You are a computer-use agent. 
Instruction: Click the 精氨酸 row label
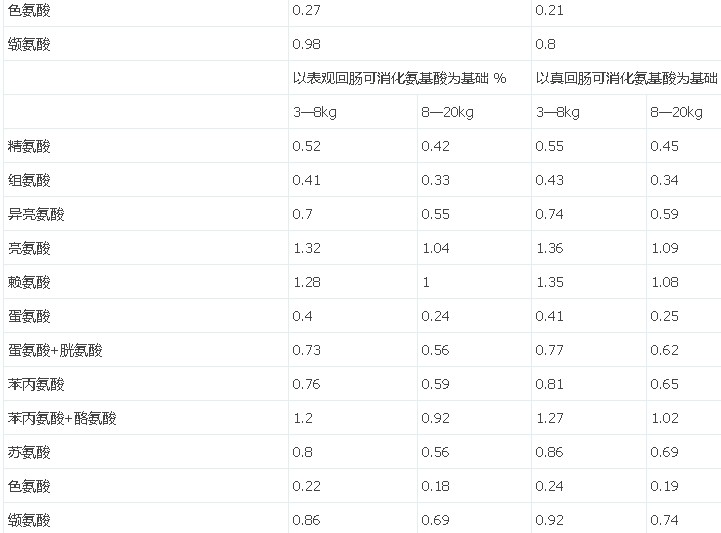point(28,146)
